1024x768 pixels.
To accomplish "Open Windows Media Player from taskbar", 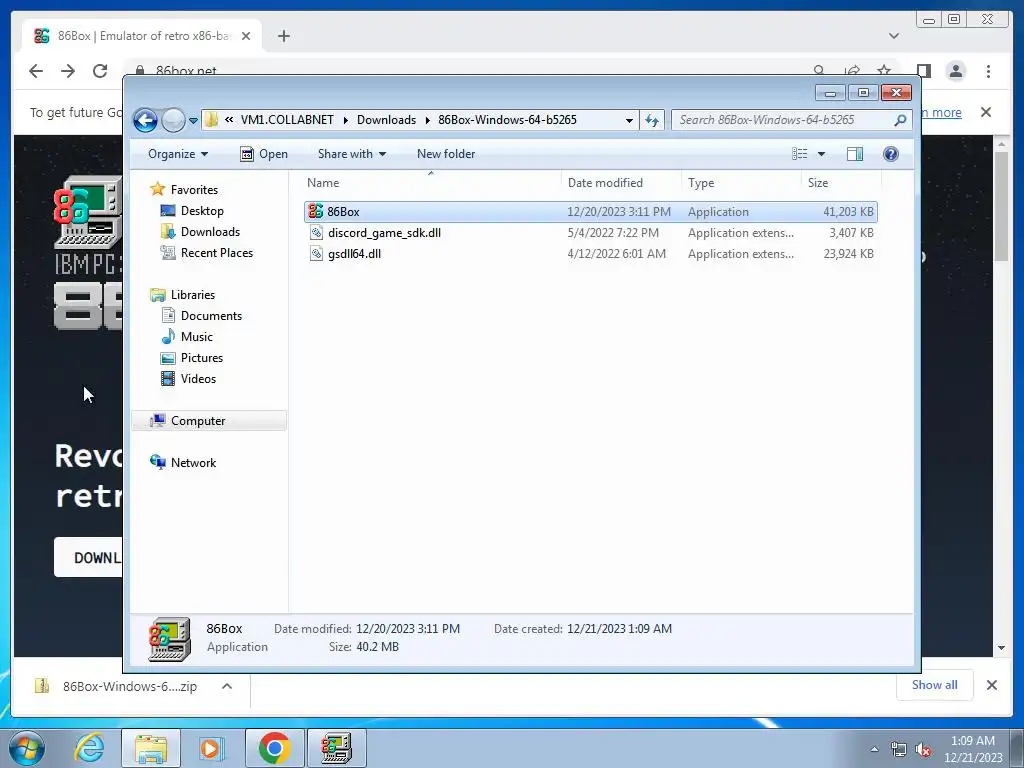I will pyautogui.click(x=212, y=748).
